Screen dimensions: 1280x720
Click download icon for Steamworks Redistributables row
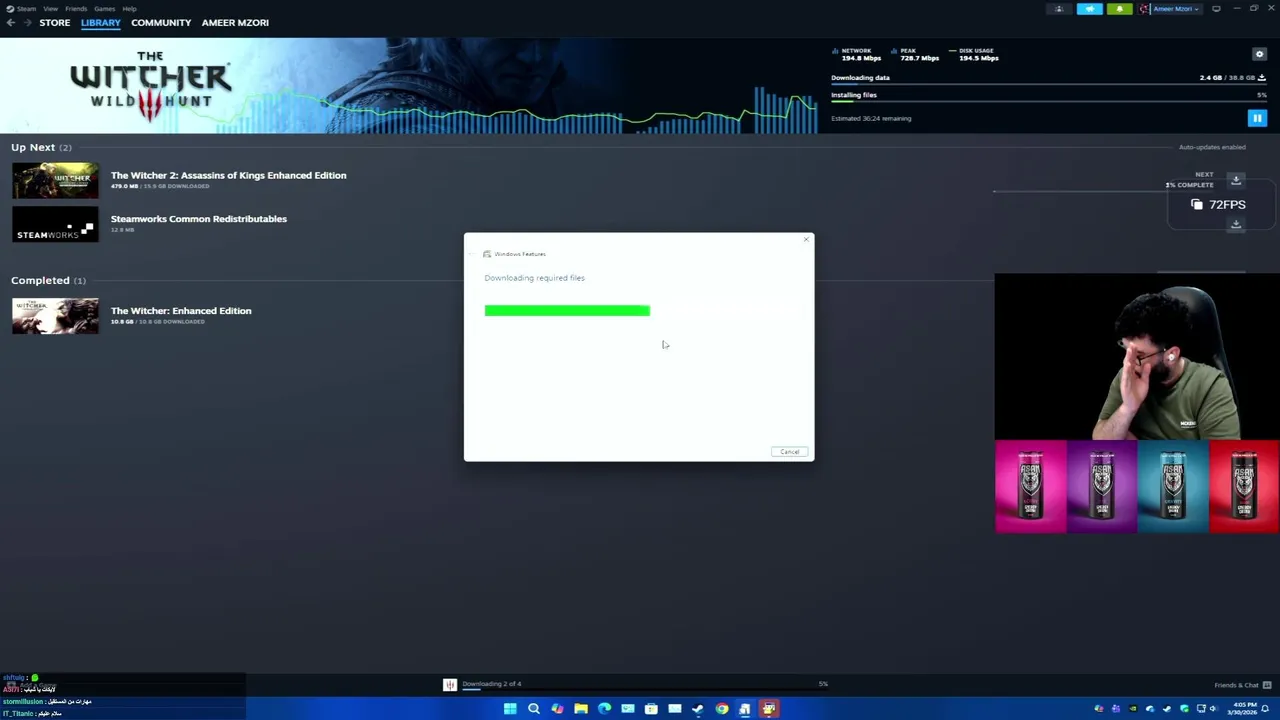tap(1236, 224)
